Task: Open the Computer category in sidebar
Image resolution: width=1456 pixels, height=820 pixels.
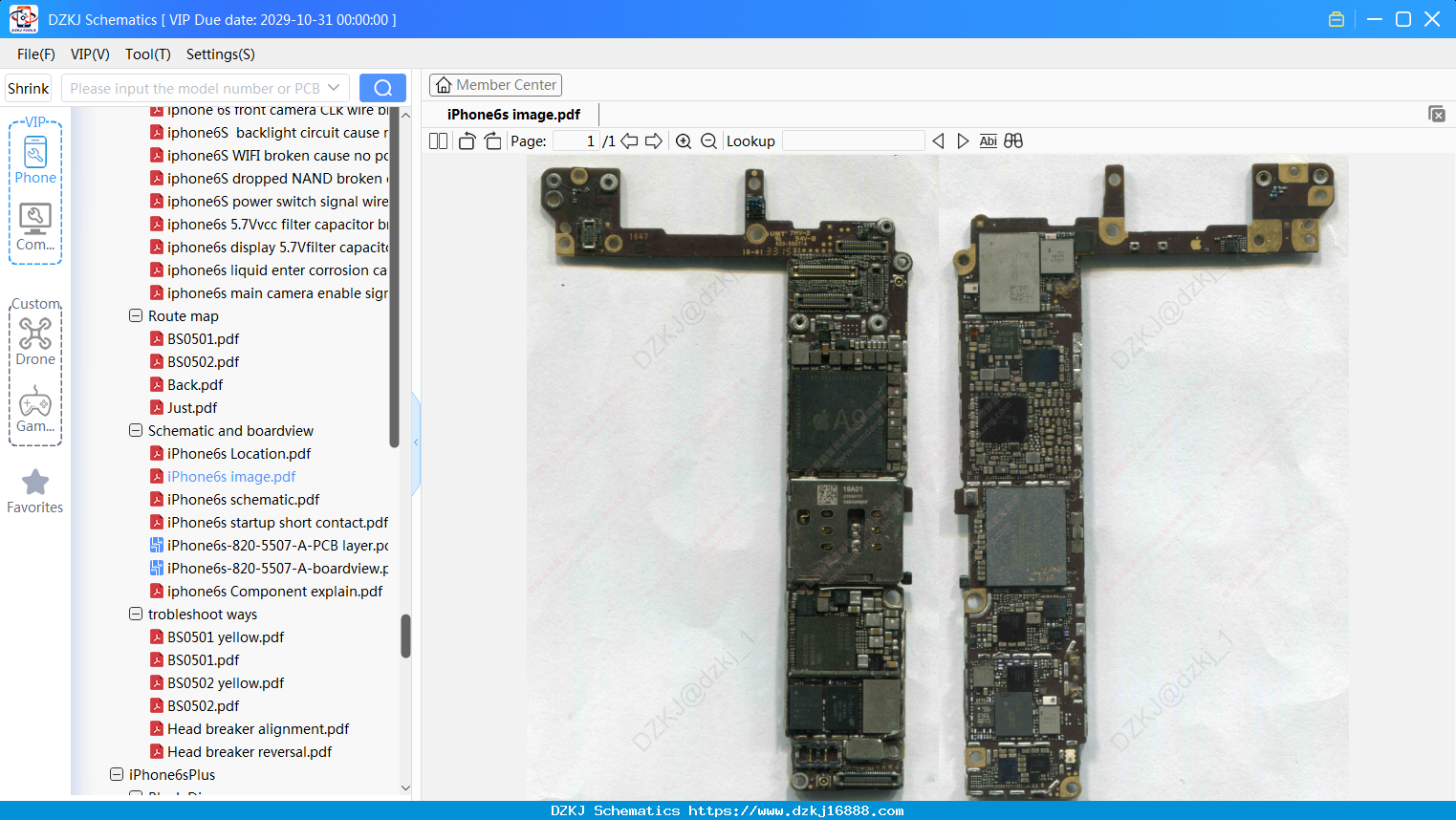Action: tap(35, 227)
